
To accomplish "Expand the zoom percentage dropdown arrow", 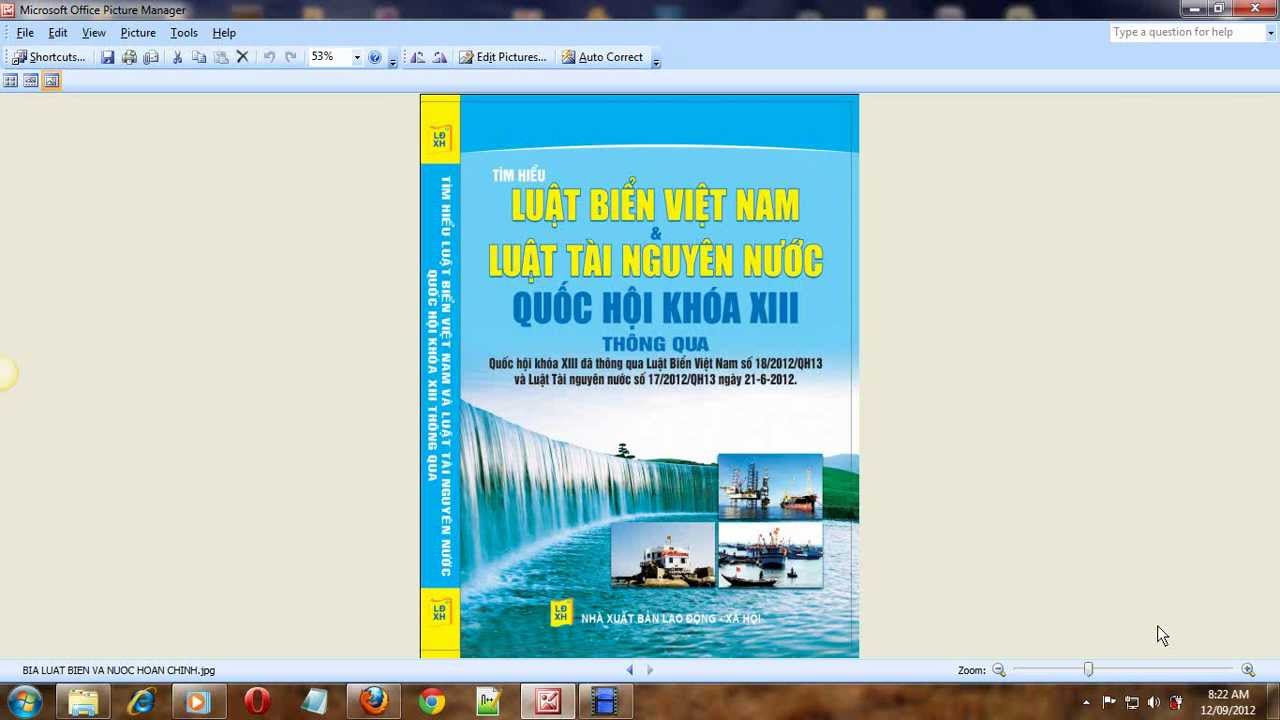I will (x=357, y=57).
